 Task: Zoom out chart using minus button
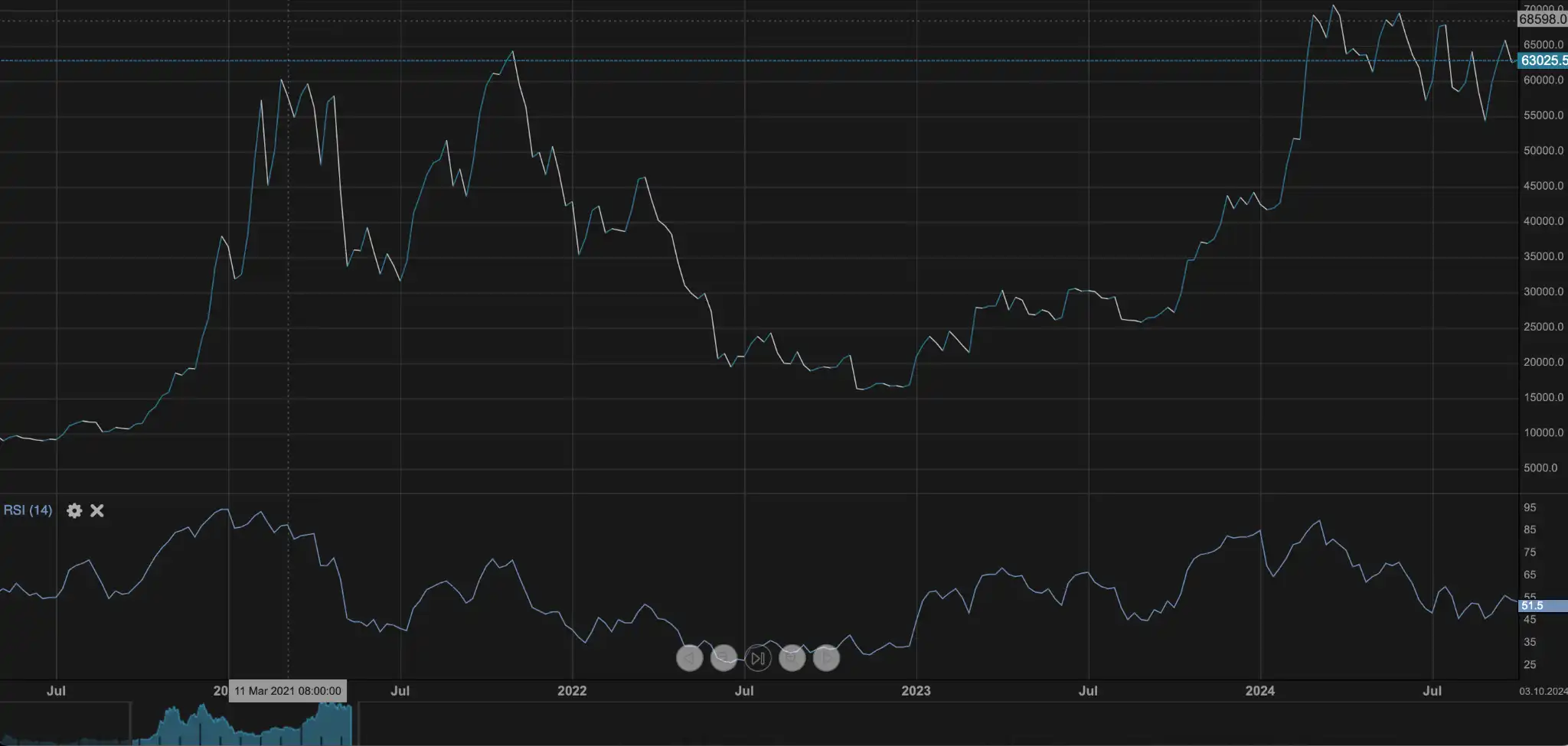(x=724, y=658)
